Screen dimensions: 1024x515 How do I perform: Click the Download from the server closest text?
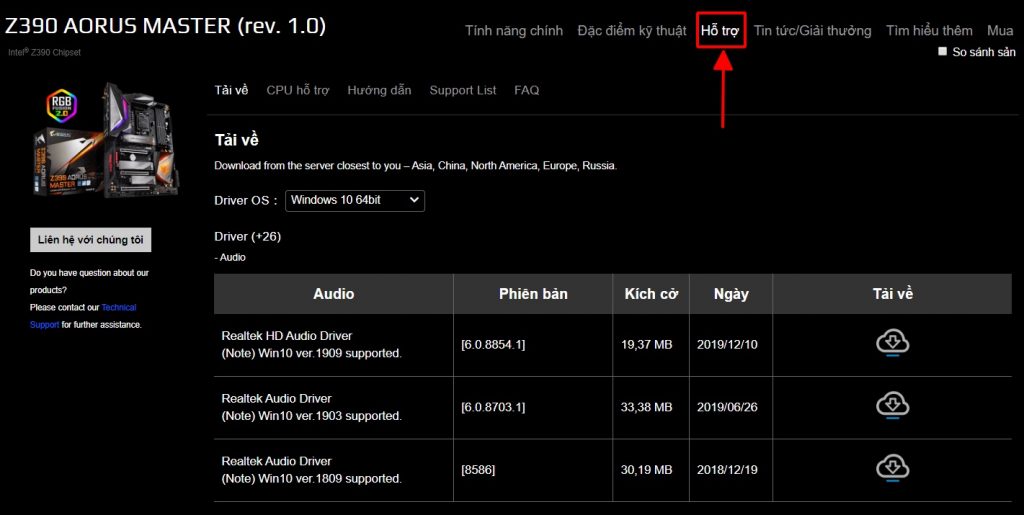pyautogui.click(x=415, y=166)
